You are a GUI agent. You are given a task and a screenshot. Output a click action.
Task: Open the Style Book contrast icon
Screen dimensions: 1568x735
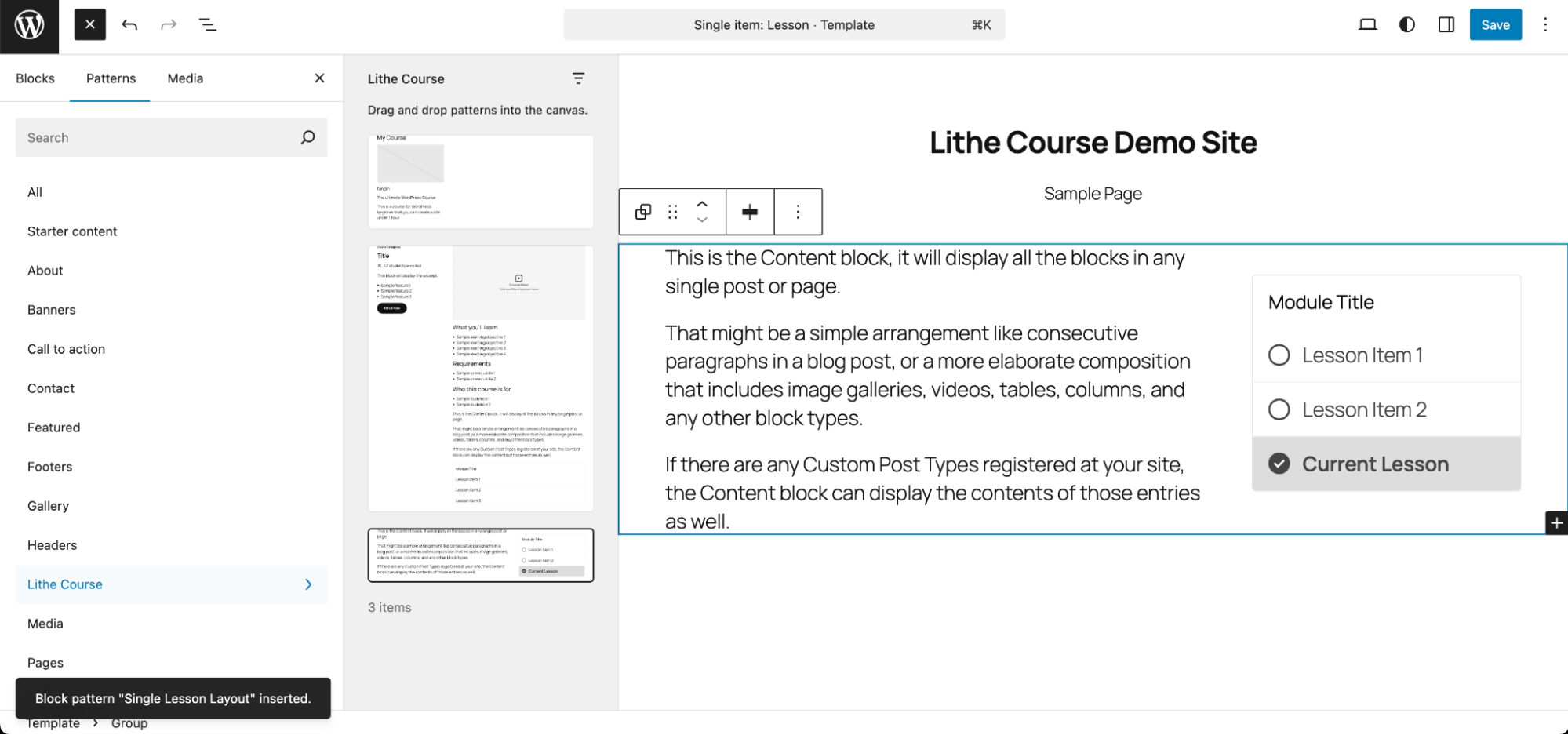point(1406,24)
